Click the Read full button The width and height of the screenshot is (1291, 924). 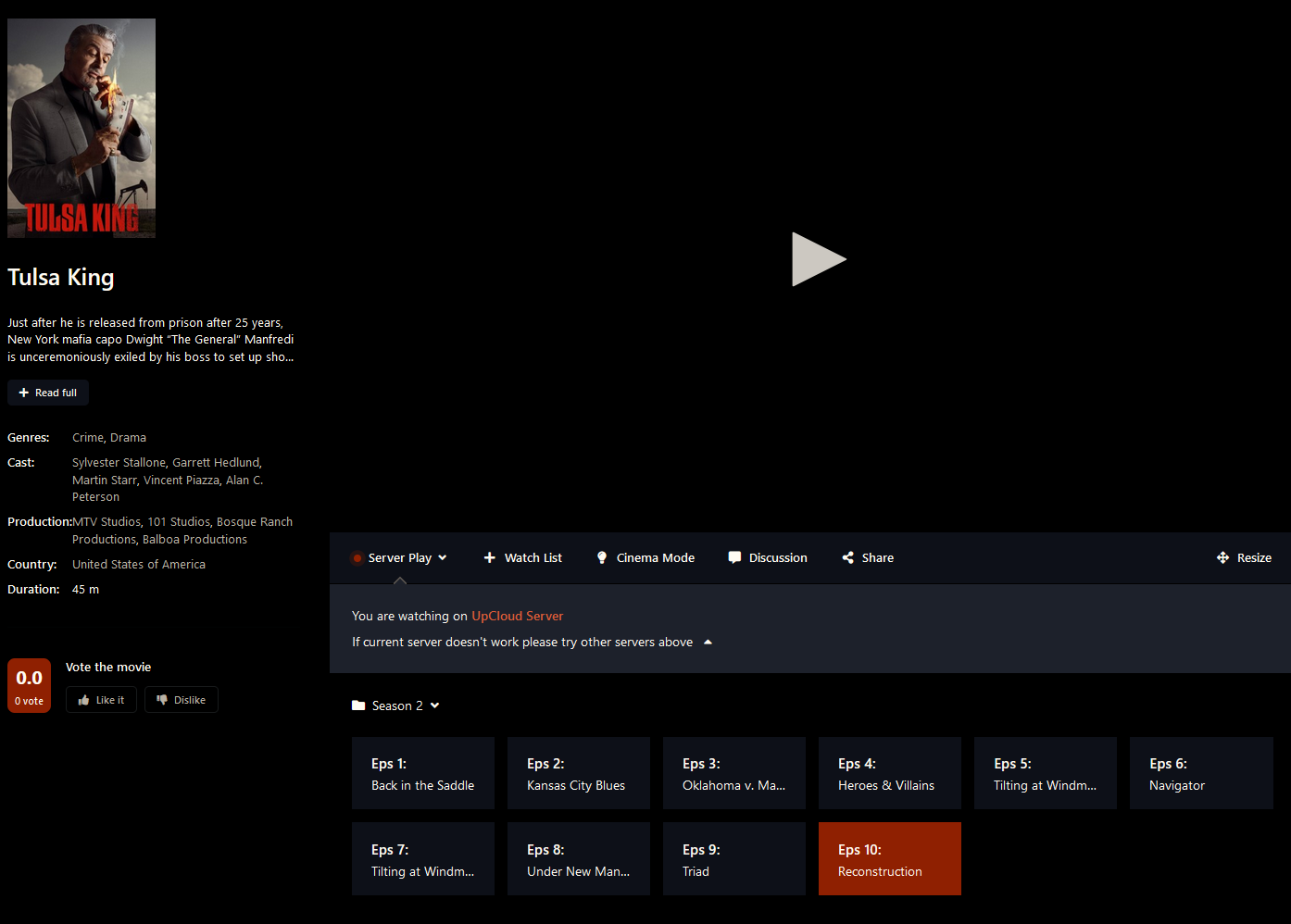coord(48,393)
